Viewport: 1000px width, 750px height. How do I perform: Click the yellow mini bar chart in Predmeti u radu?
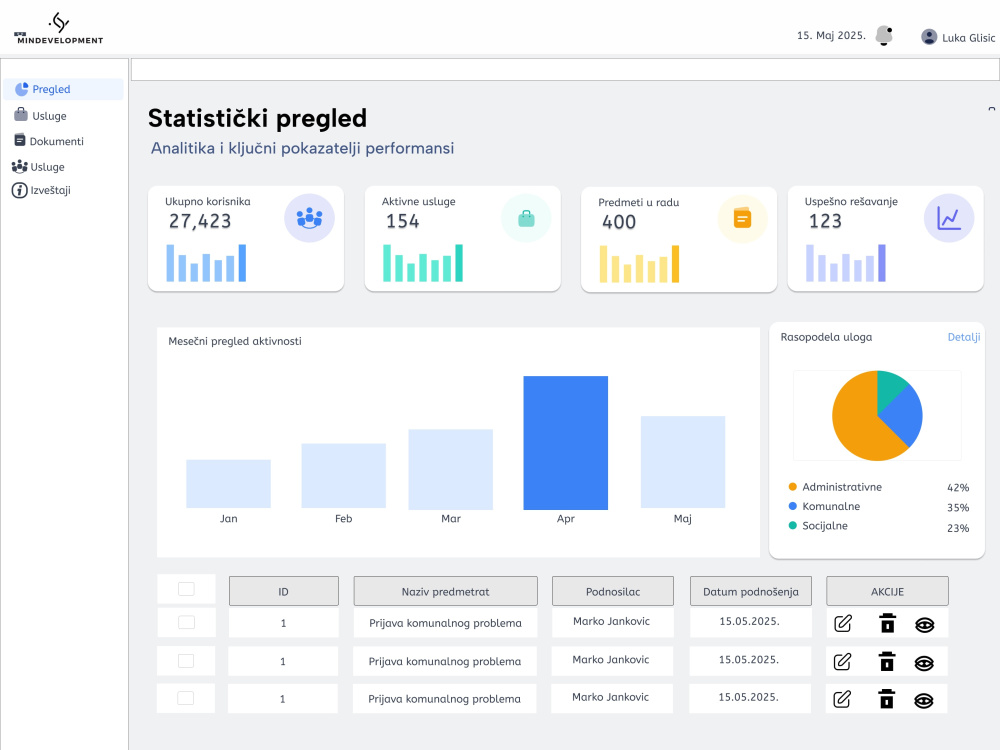[x=639, y=263]
